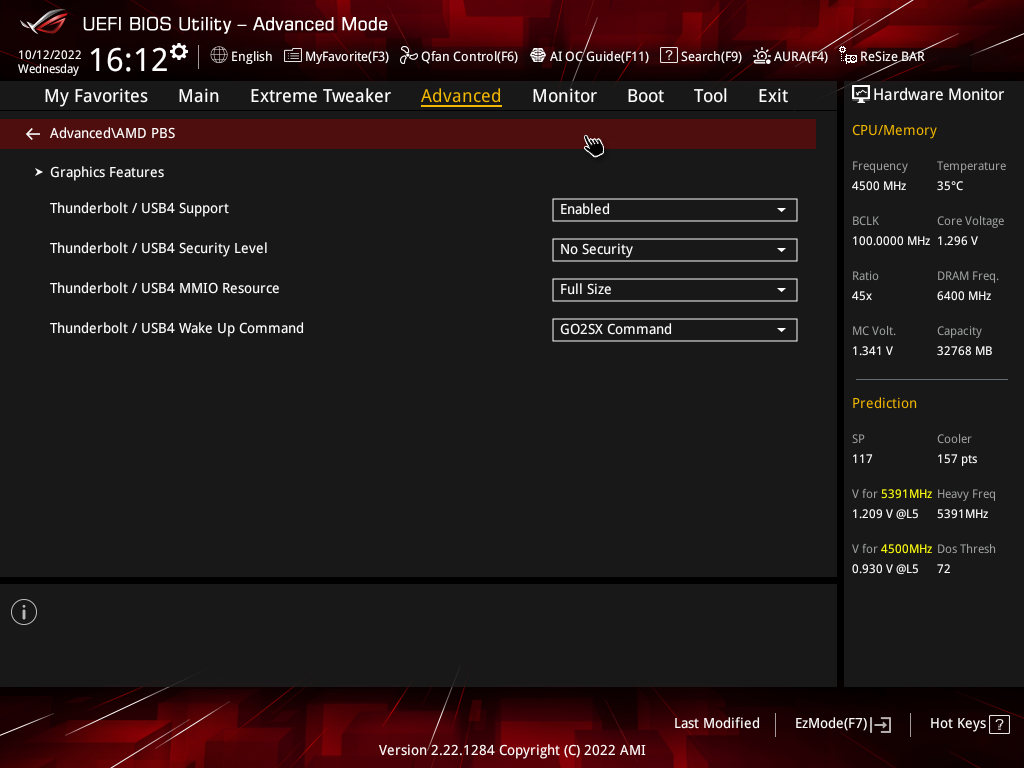Open the Extreme Tweaker tab
The image size is (1024, 768).
pos(320,96)
